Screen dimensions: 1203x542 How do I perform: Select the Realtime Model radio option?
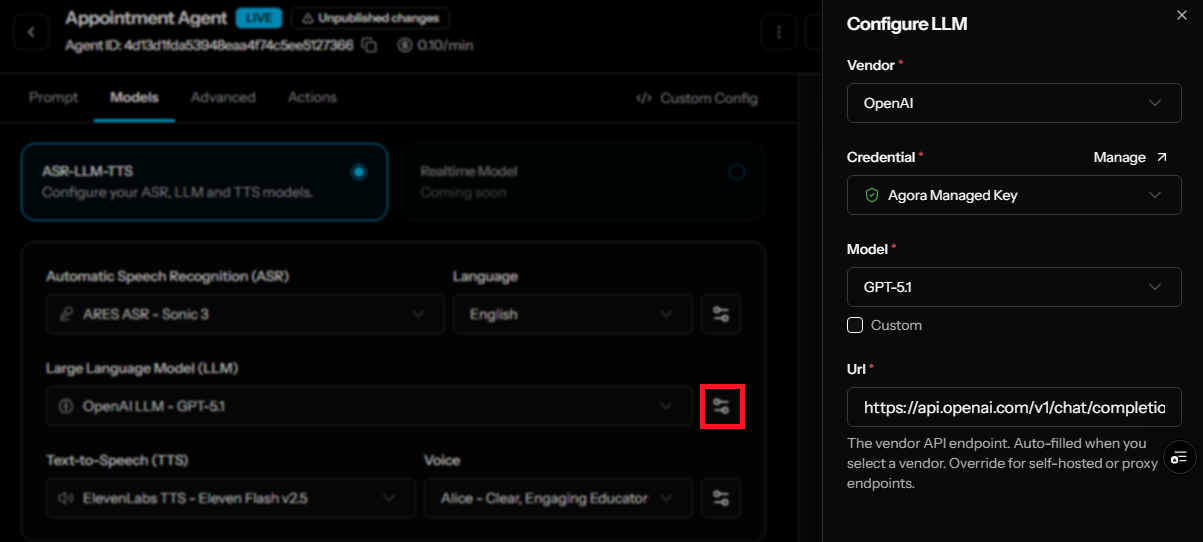coord(737,172)
